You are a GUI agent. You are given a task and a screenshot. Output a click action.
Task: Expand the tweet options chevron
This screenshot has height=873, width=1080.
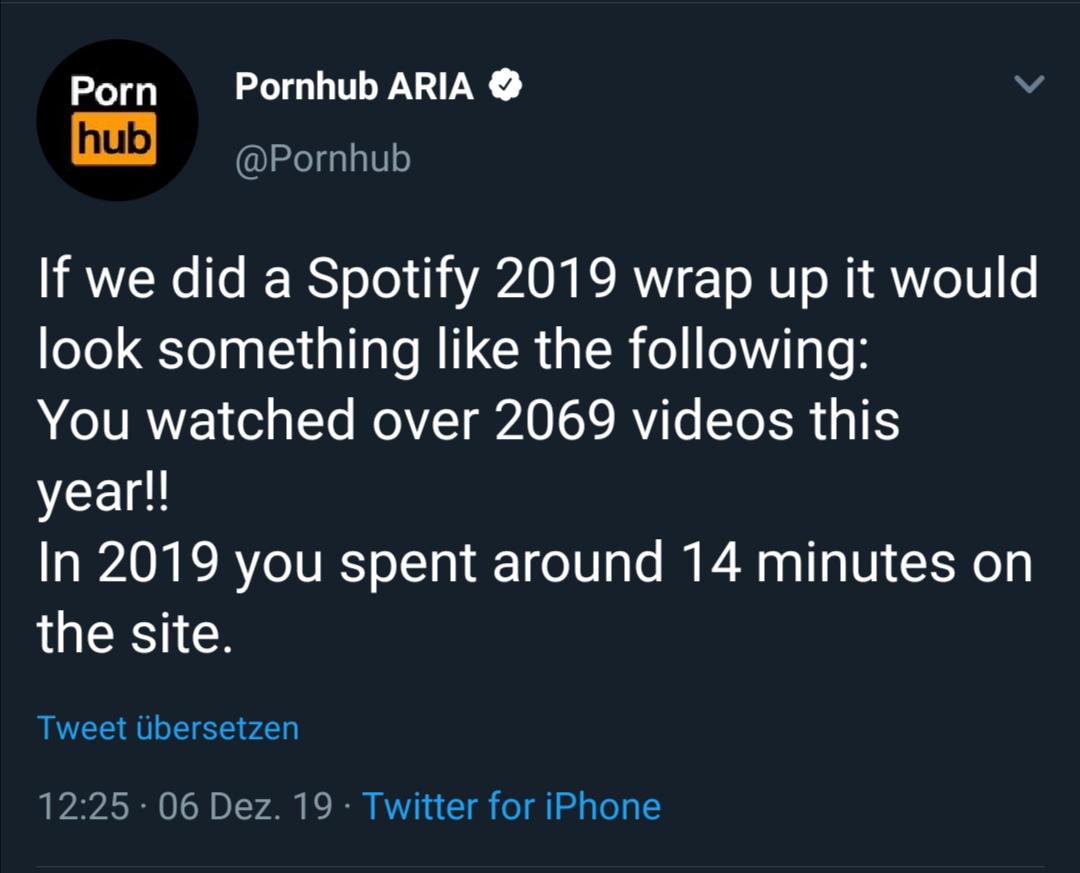1028,86
